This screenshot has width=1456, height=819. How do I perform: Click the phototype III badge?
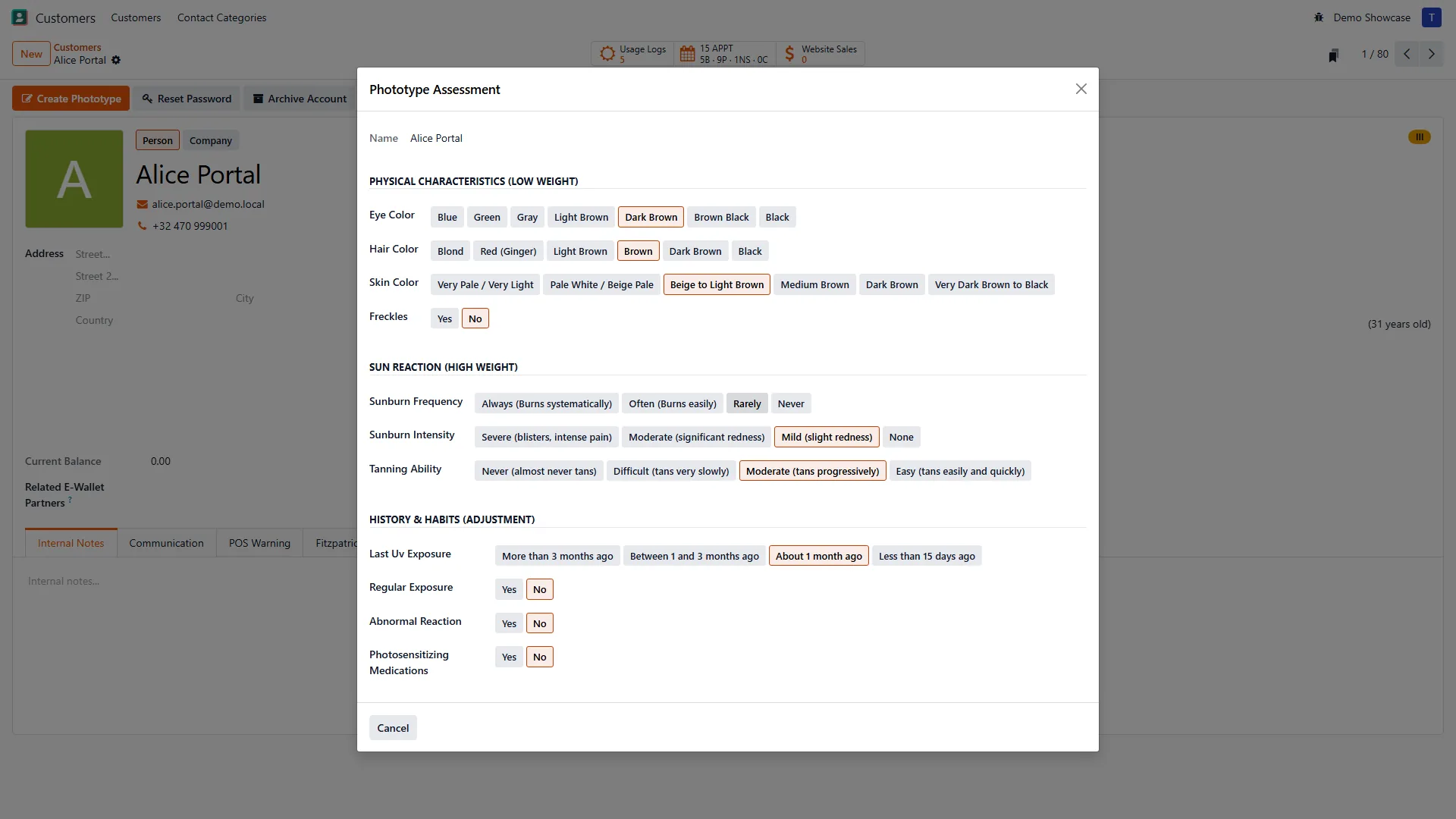(1420, 137)
